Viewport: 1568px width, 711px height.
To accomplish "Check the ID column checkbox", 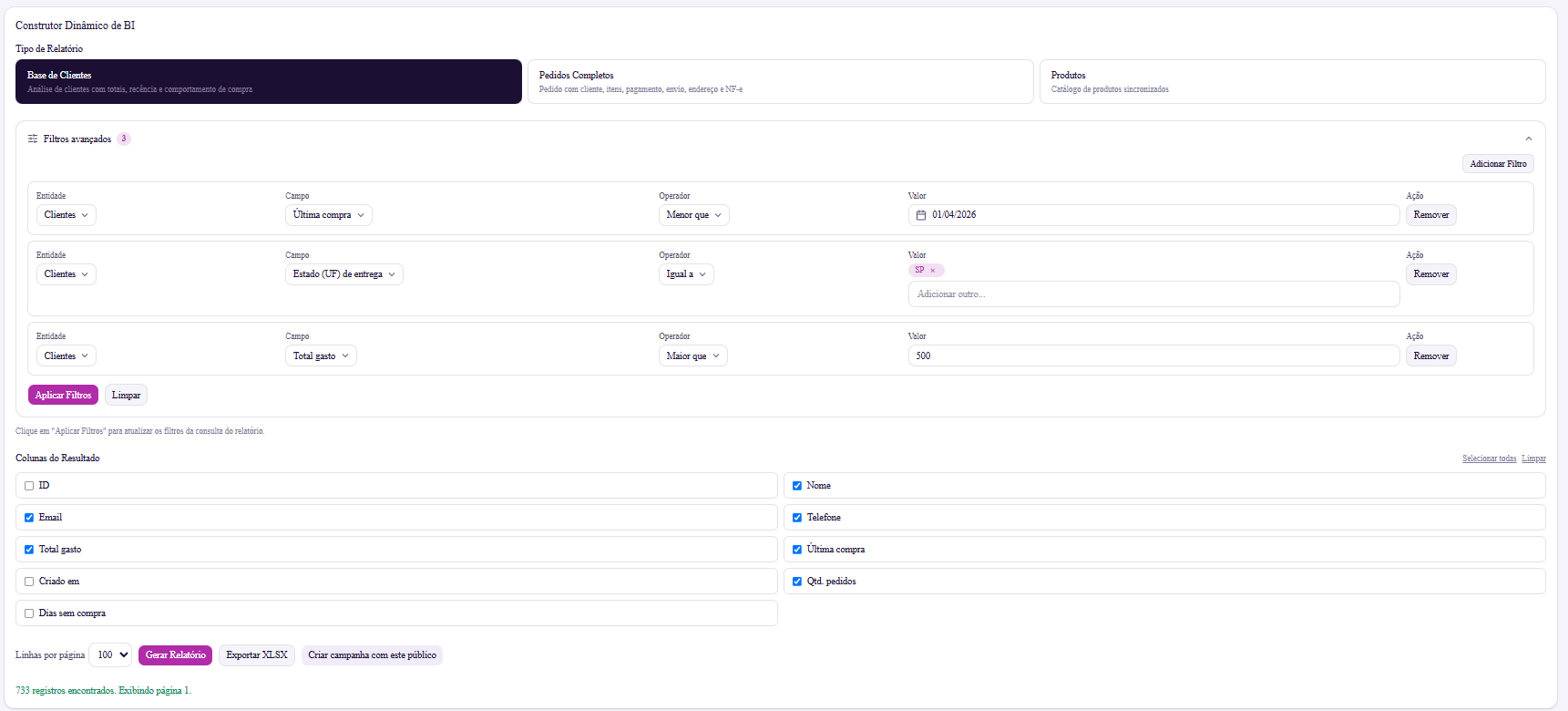I will (29, 486).
